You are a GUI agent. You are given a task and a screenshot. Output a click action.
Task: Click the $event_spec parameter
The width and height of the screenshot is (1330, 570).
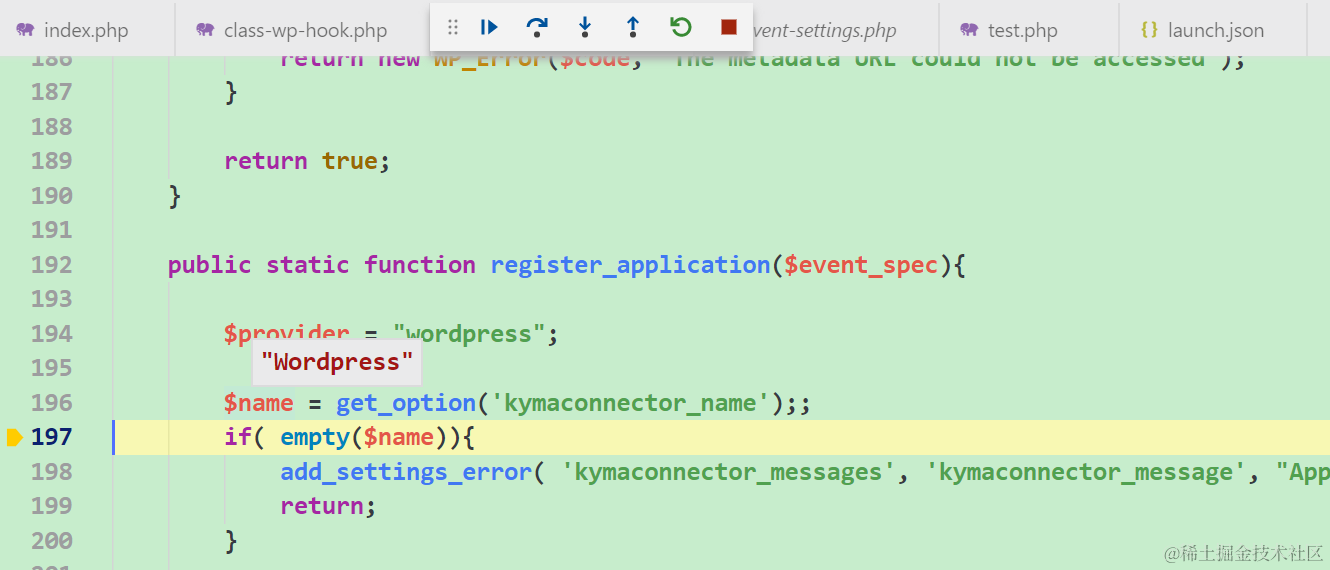(861, 265)
